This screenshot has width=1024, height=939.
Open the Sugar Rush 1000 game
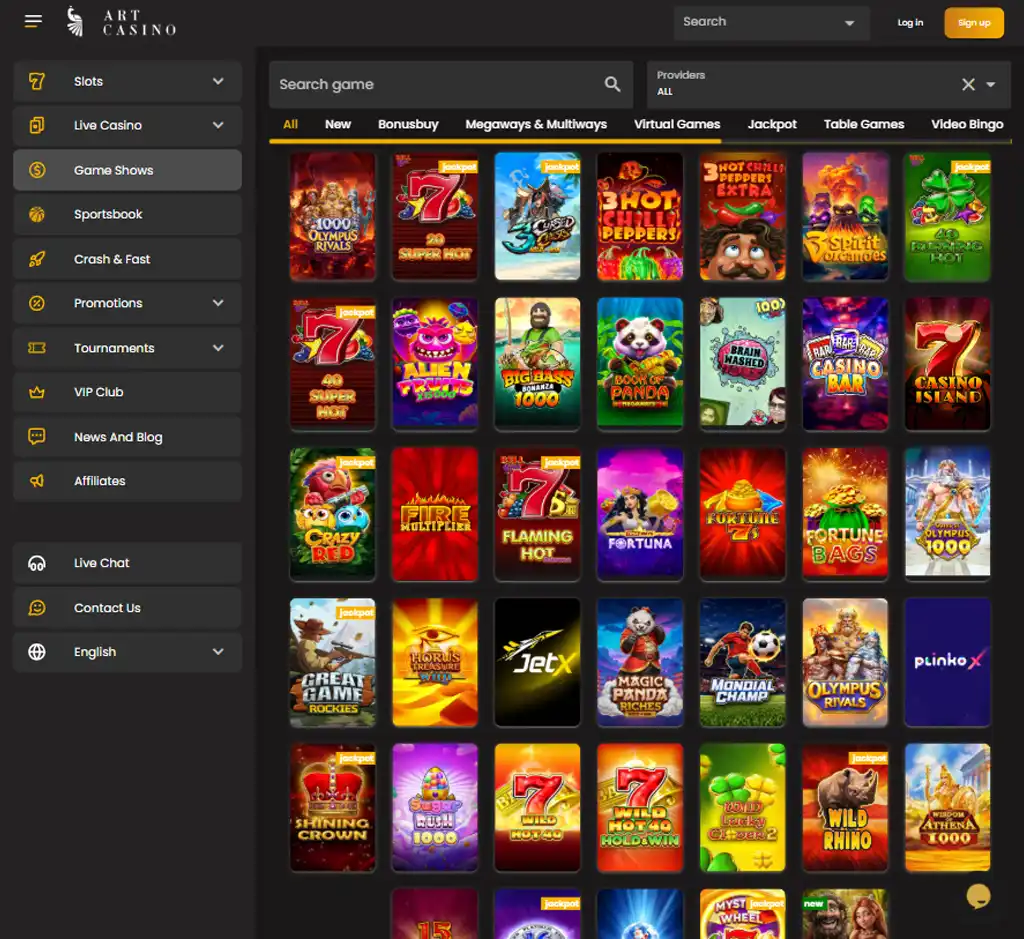[x=435, y=807]
